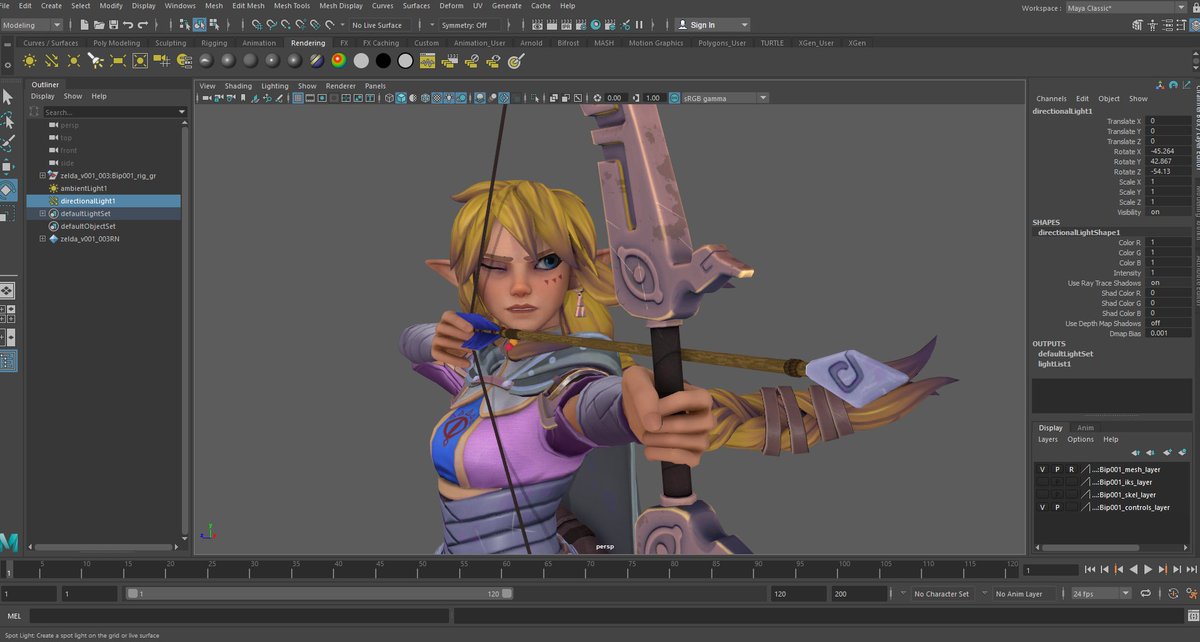Open the Symmetry: Off dropdown
Viewport: 1200px width, 642px height.
[x=469, y=24]
